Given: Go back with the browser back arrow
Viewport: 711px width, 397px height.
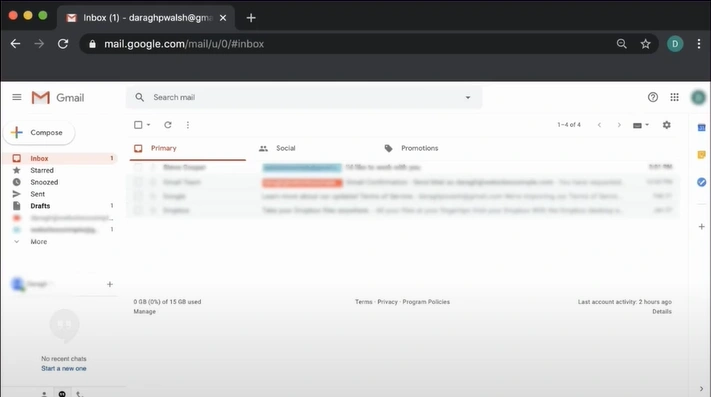Looking at the screenshot, I should click(x=15, y=44).
